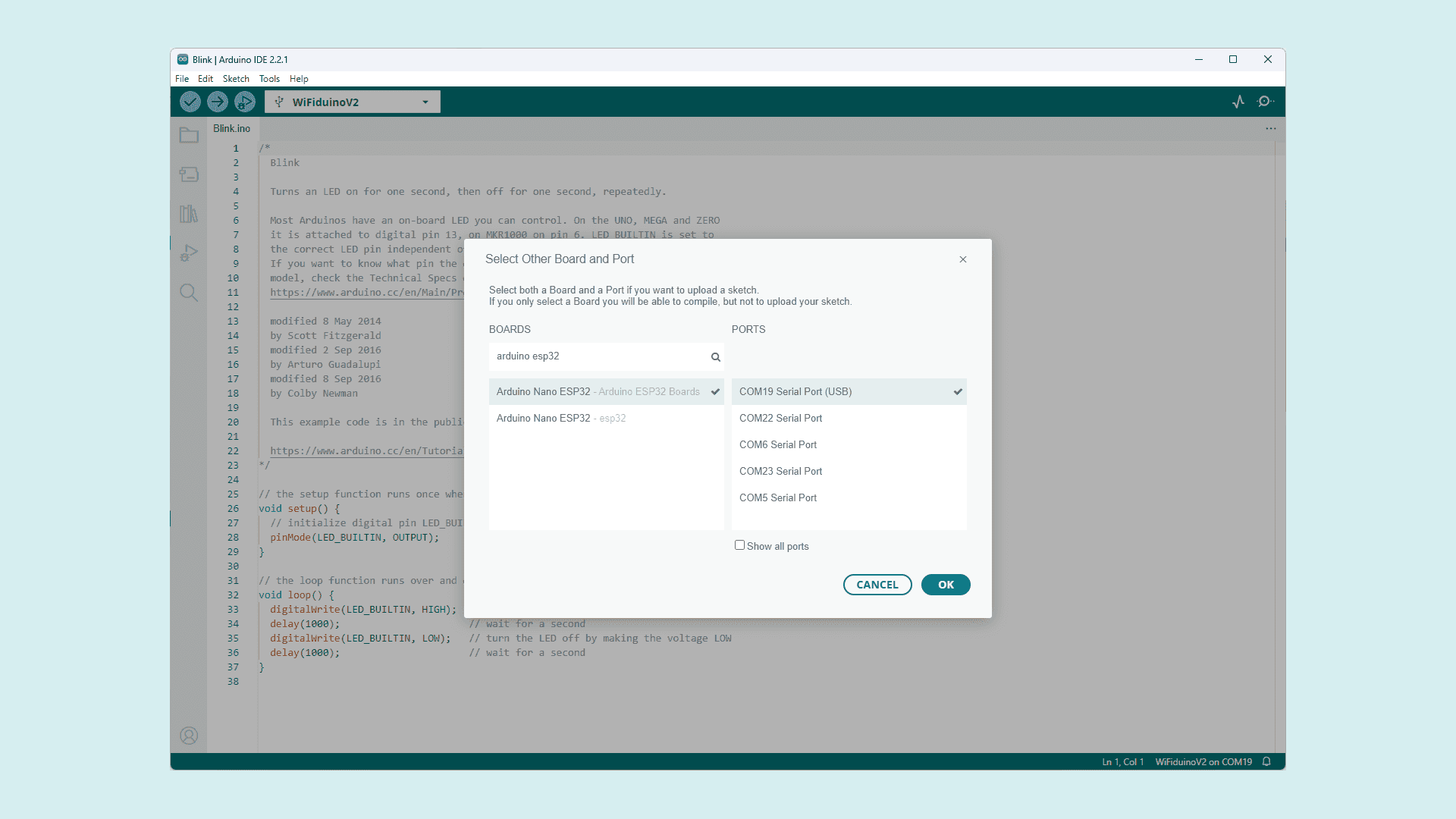Start debugging with the debug icon

pos(245,102)
